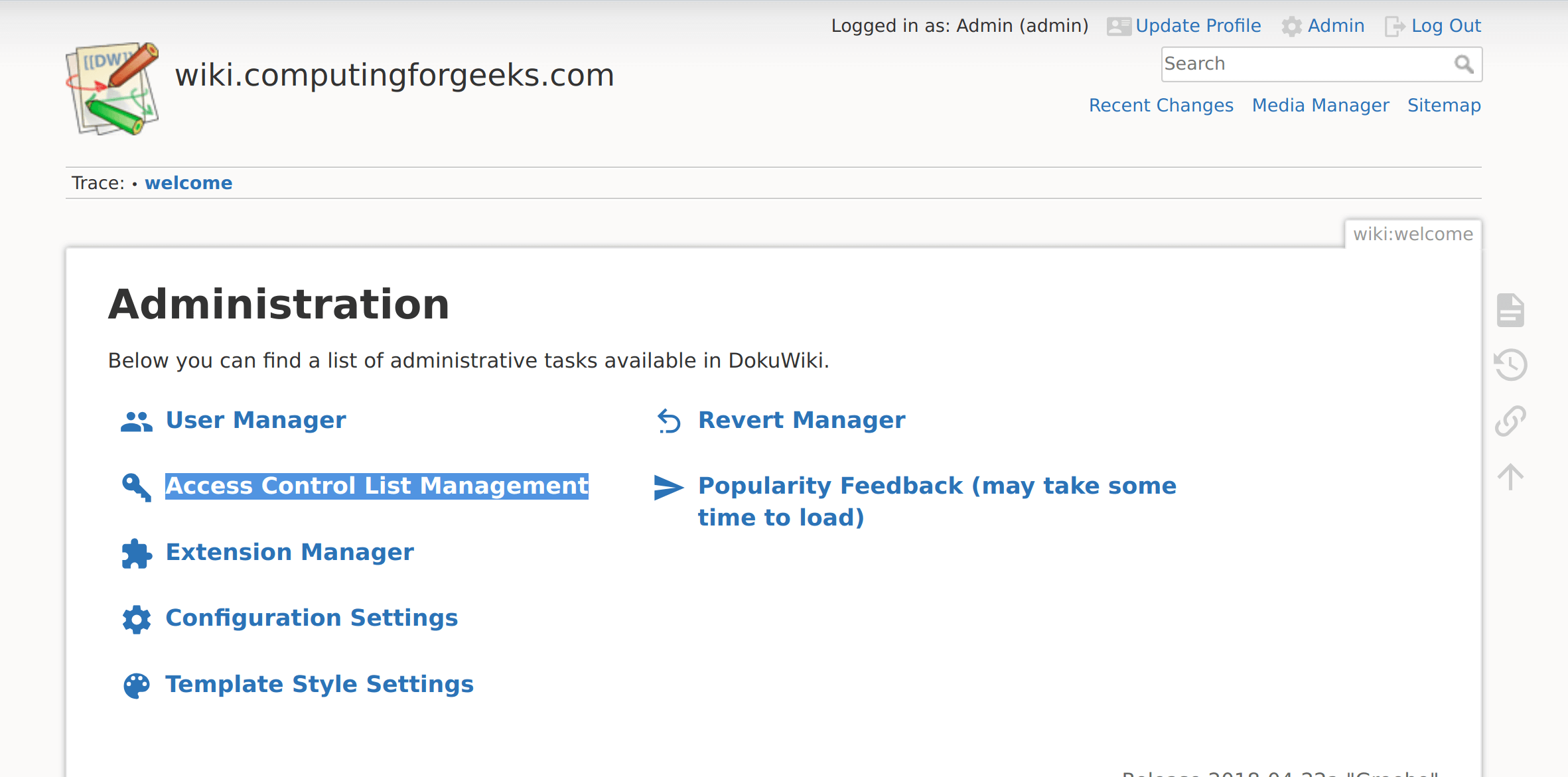
Task: Click the Administration heading
Action: point(279,305)
